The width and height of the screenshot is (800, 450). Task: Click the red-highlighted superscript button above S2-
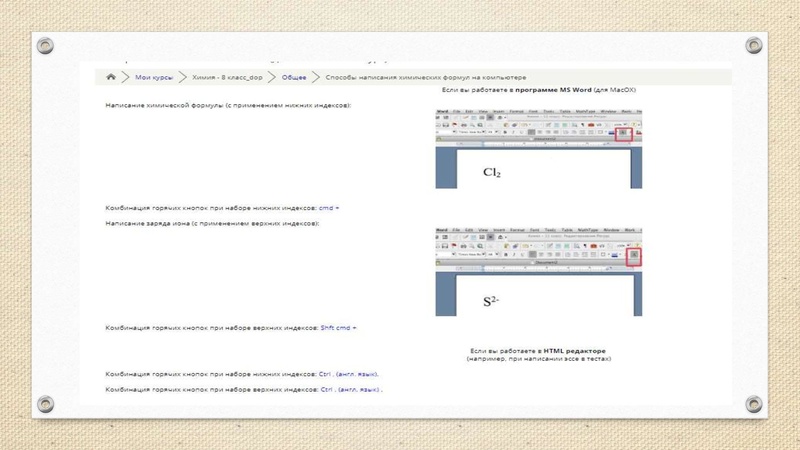(633, 256)
